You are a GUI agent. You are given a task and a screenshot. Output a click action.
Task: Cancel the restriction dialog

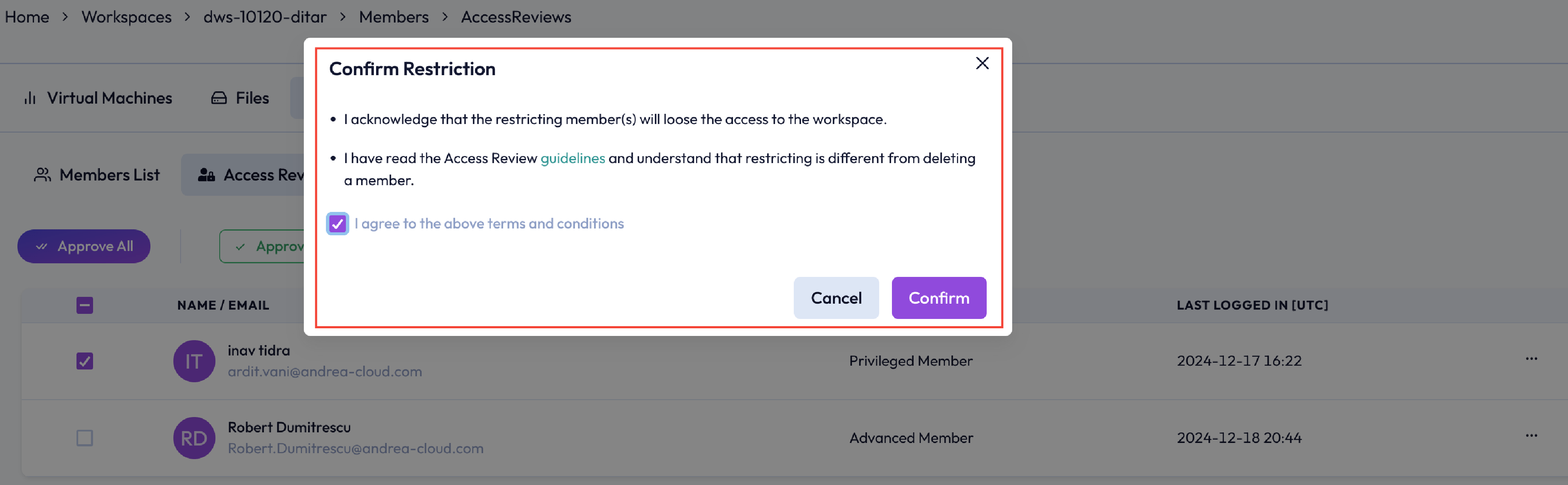point(836,298)
